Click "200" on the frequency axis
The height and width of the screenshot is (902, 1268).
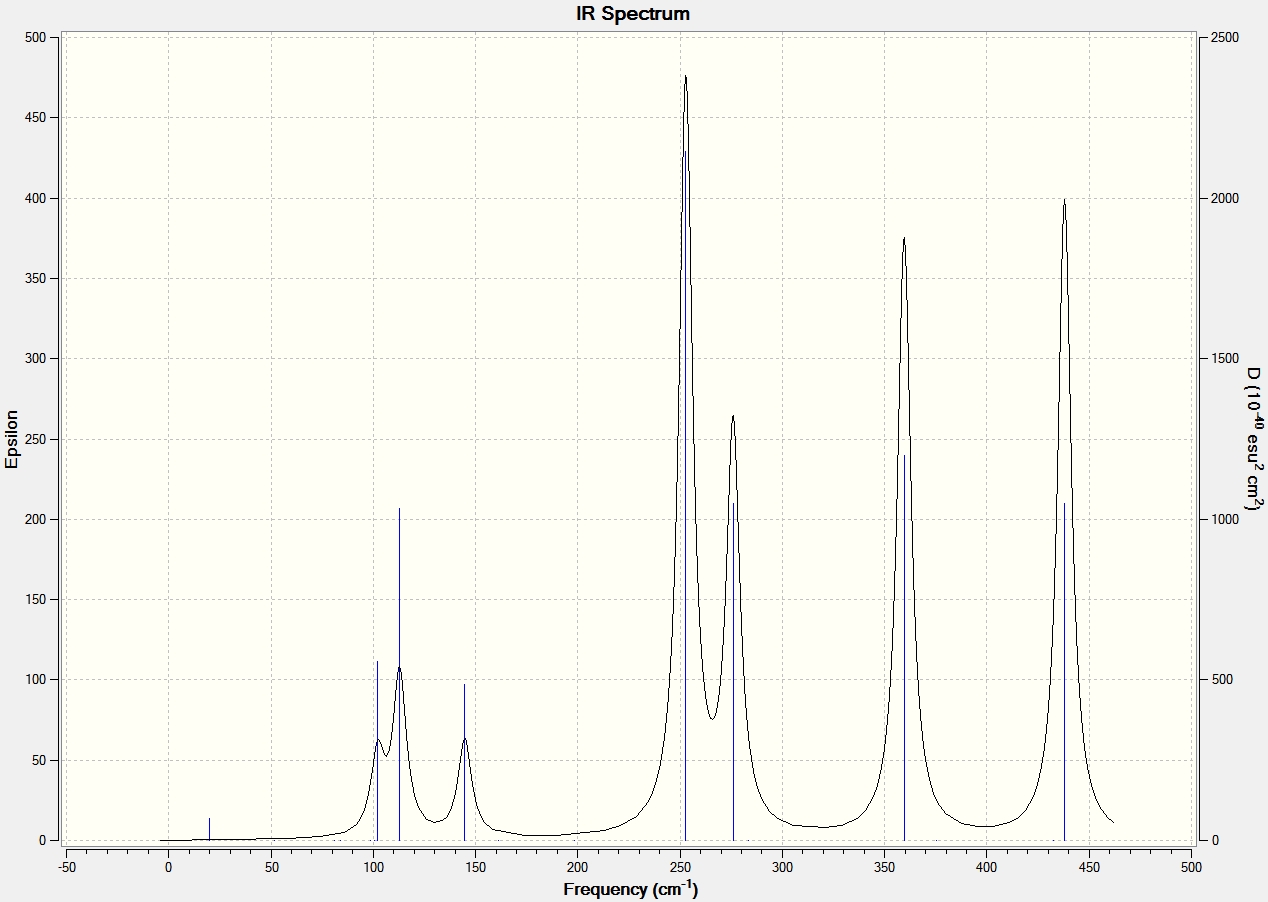tap(578, 866)
